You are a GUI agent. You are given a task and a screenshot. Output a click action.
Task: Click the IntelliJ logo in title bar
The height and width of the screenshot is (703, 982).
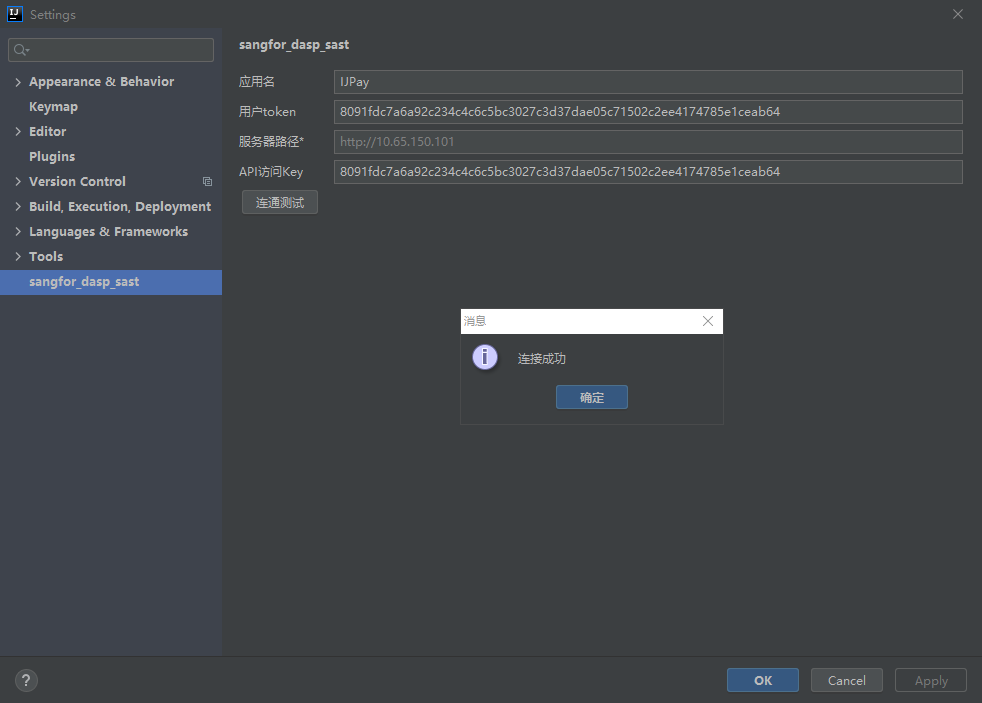[15, 14]
